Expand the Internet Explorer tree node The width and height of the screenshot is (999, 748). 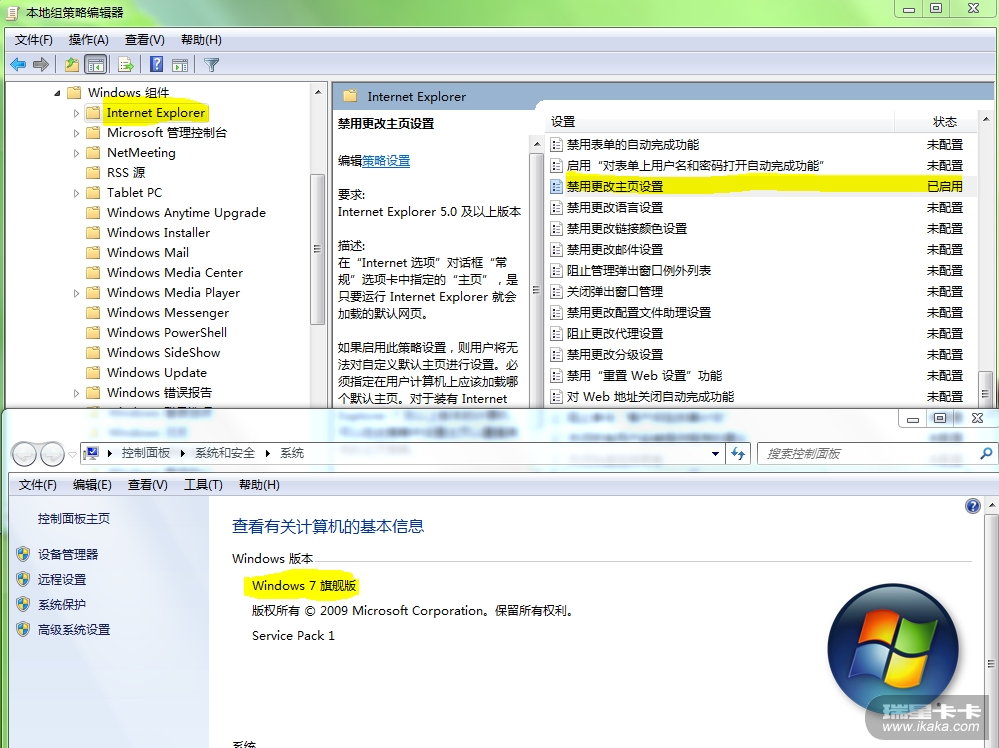(x=76, y=113)
